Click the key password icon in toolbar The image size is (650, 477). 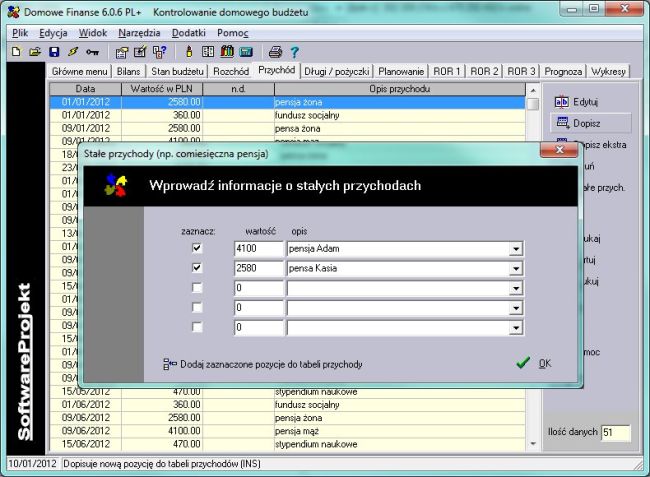click(x=92, y=52)
